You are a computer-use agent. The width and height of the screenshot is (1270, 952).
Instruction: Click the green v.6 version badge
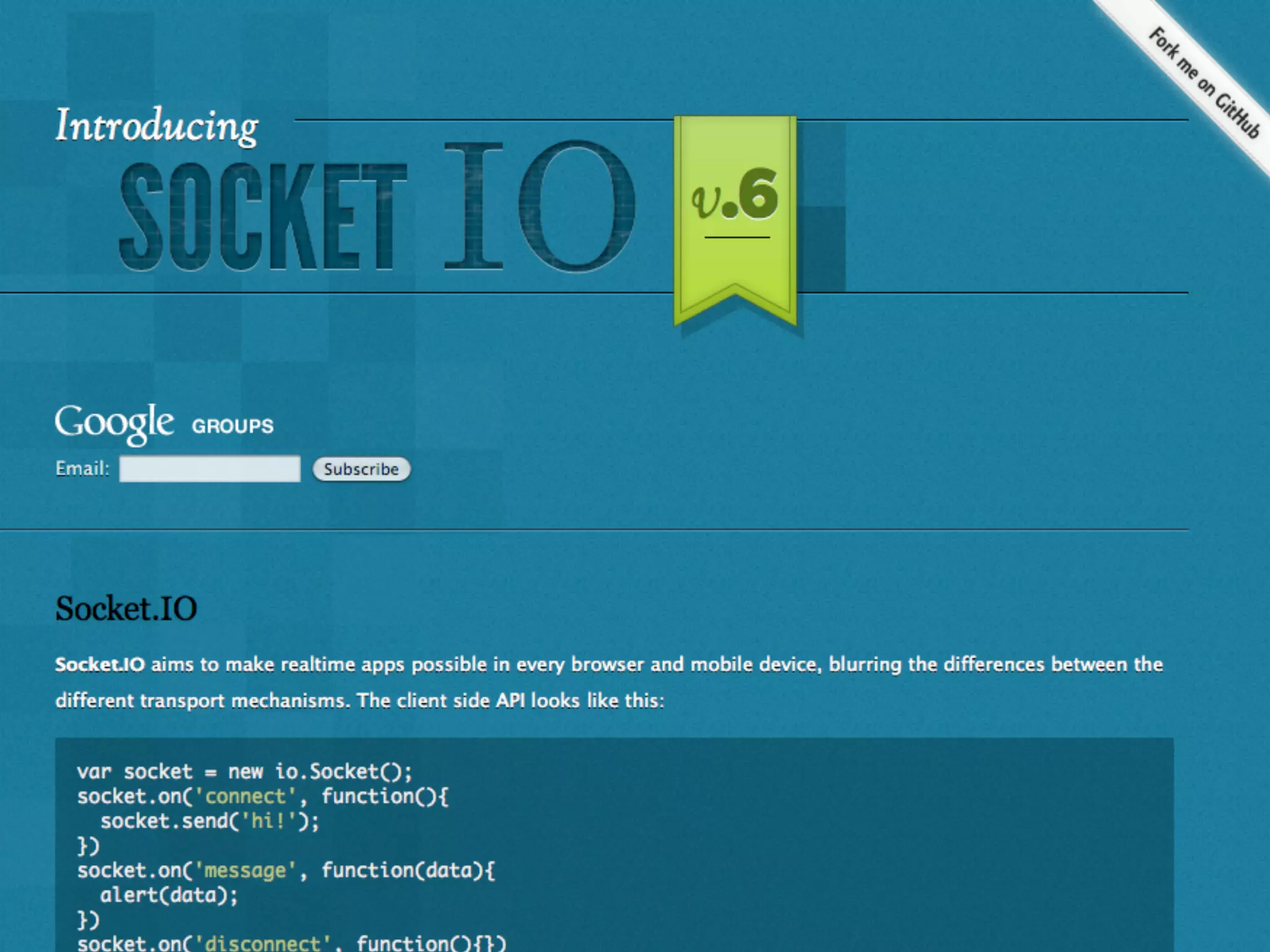coord(735,197)
